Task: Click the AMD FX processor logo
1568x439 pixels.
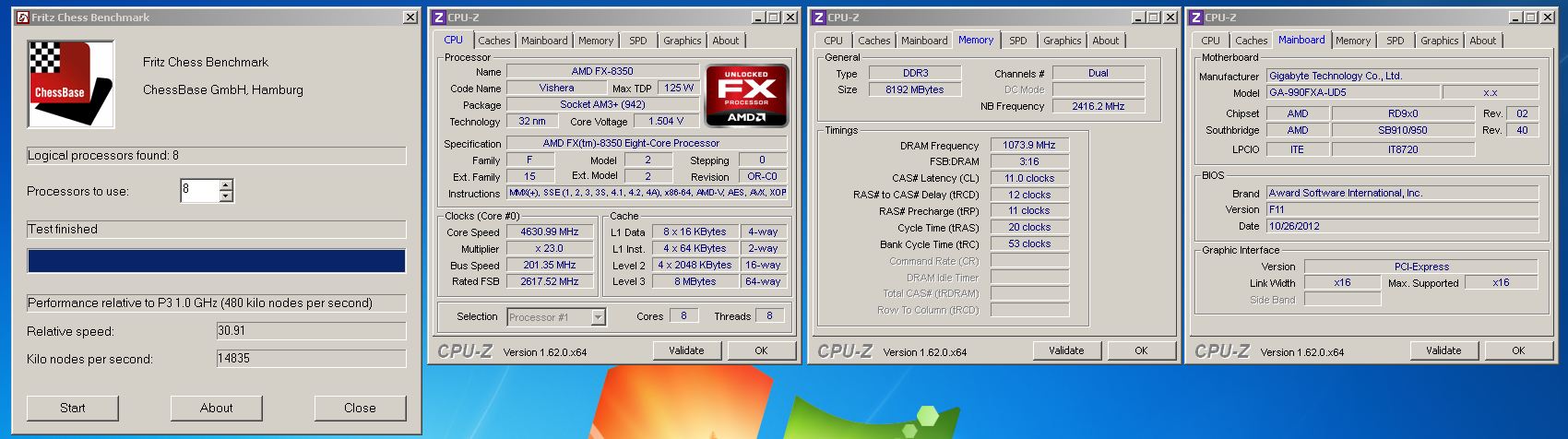Action: 746,95
